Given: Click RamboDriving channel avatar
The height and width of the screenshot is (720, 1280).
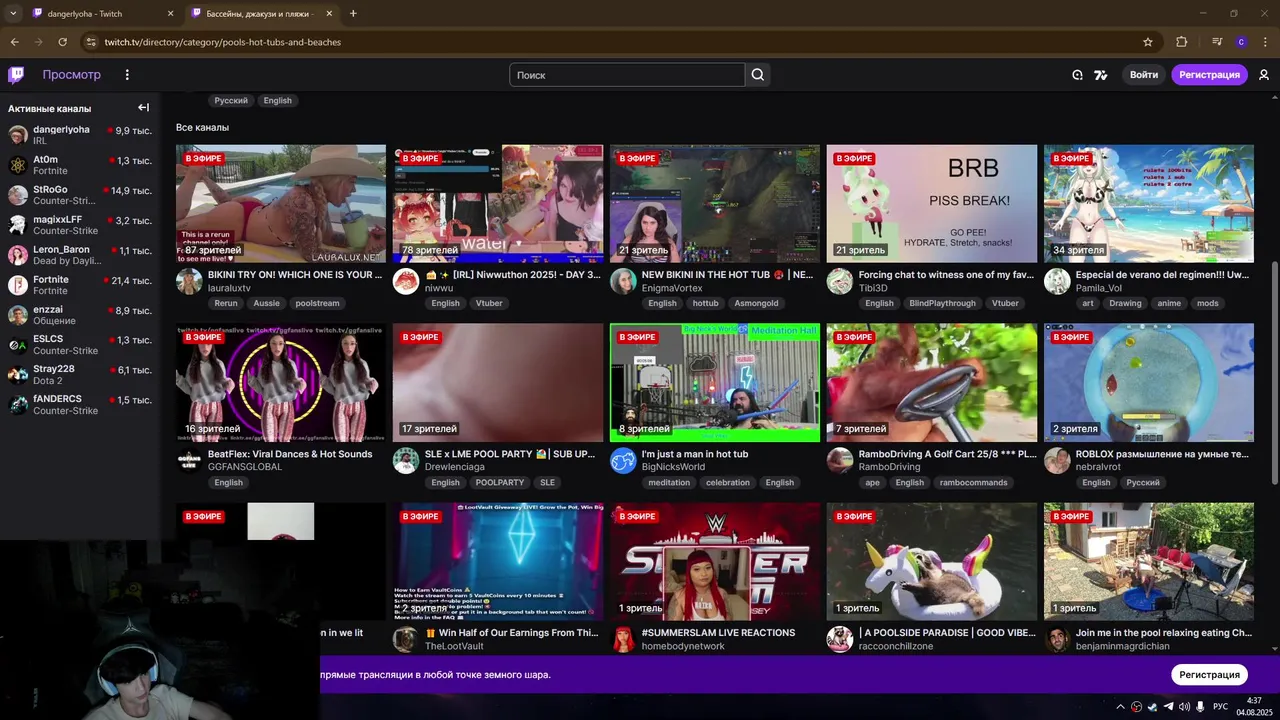Looking at the screenshot, I should 840,460.
